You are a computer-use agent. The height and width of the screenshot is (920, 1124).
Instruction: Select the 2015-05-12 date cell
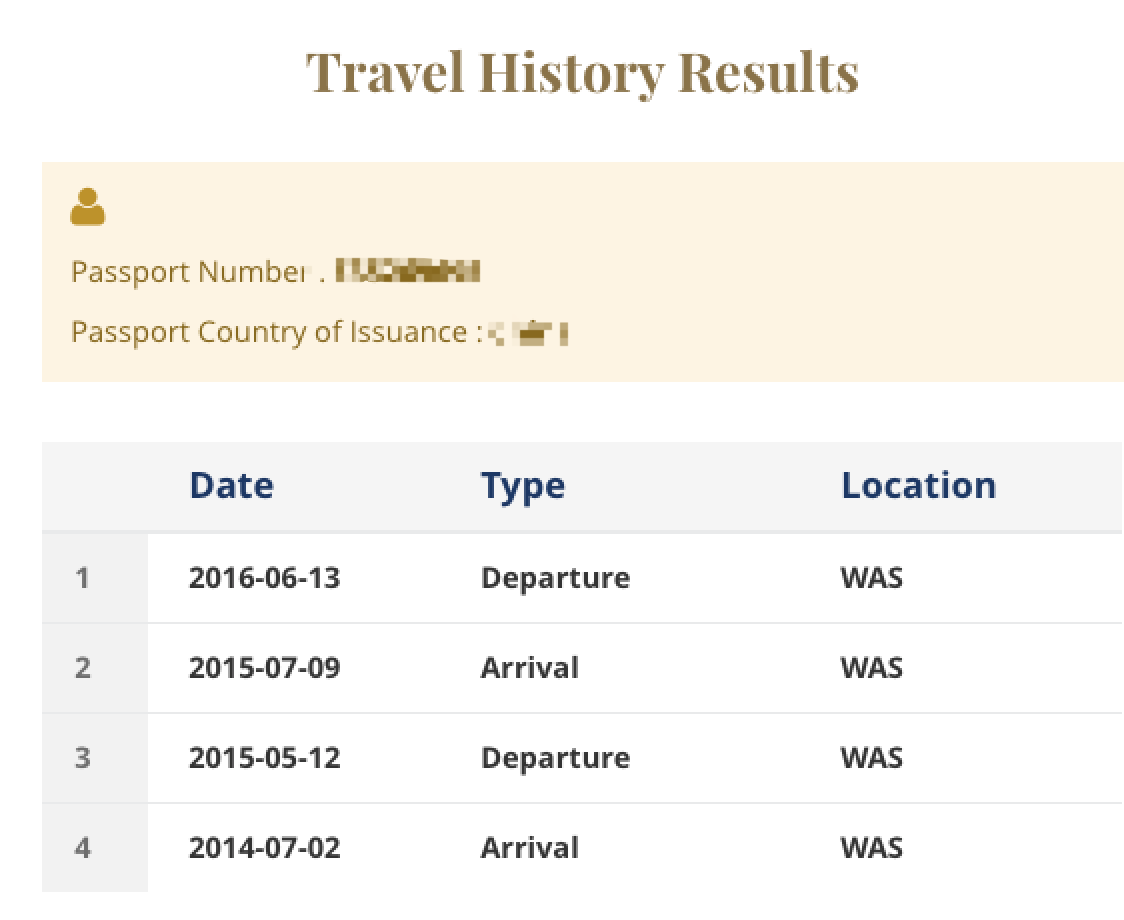click(x=264, y=758)
